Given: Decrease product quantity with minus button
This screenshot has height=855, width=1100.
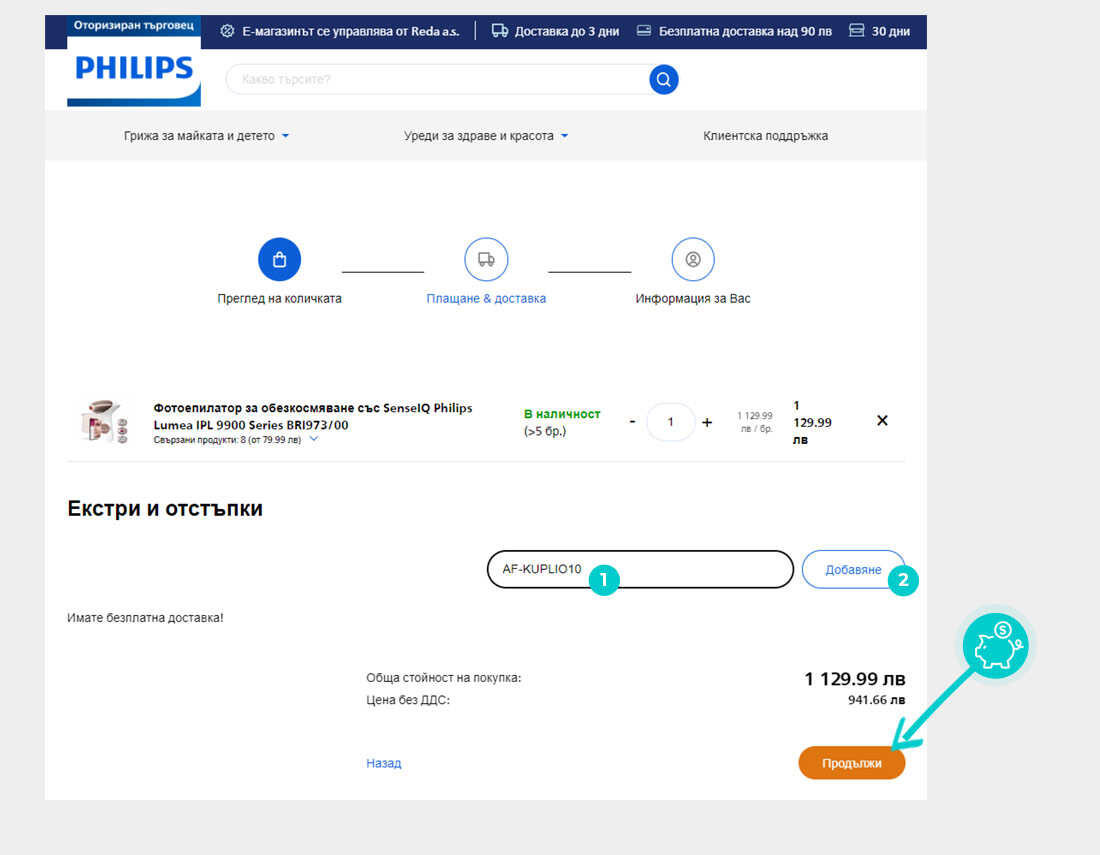Looking at the screenshot, I should 633,422.
